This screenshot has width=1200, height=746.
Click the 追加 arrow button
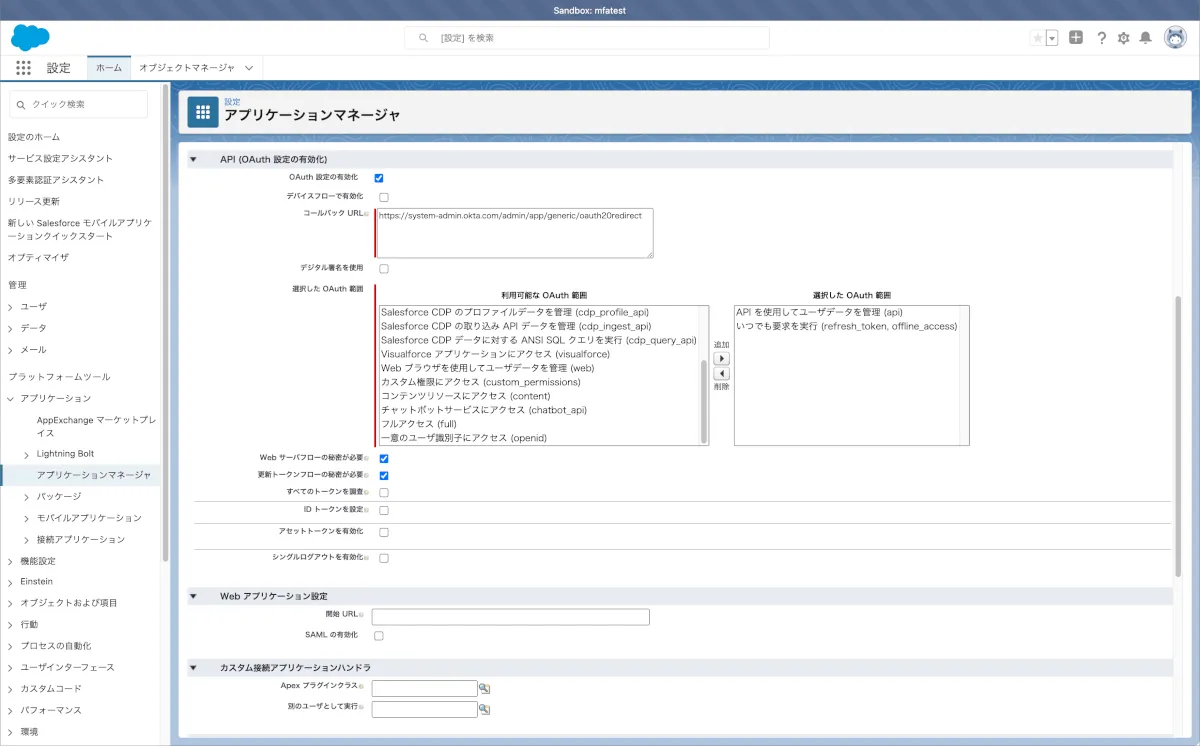point(721,358)
